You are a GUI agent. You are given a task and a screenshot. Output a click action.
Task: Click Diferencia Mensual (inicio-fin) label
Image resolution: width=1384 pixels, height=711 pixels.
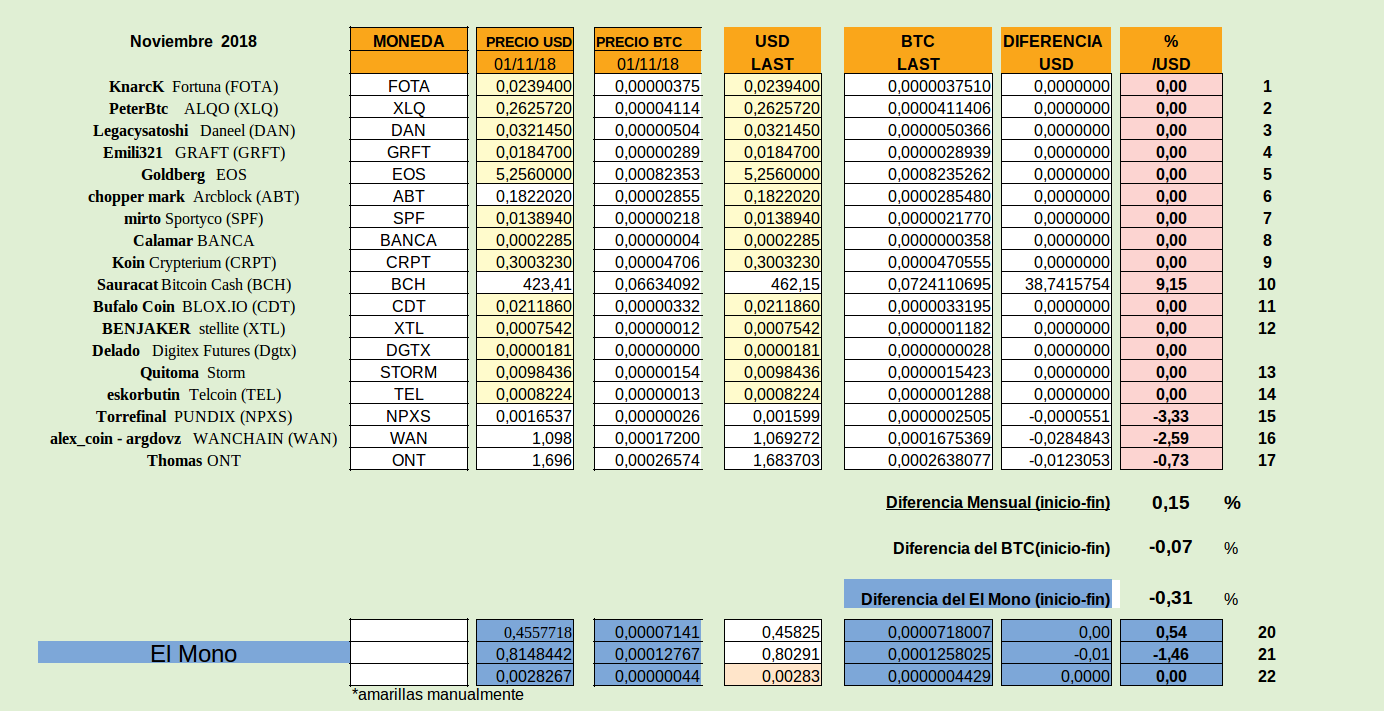pyautogui.click(x=998, y=502)
